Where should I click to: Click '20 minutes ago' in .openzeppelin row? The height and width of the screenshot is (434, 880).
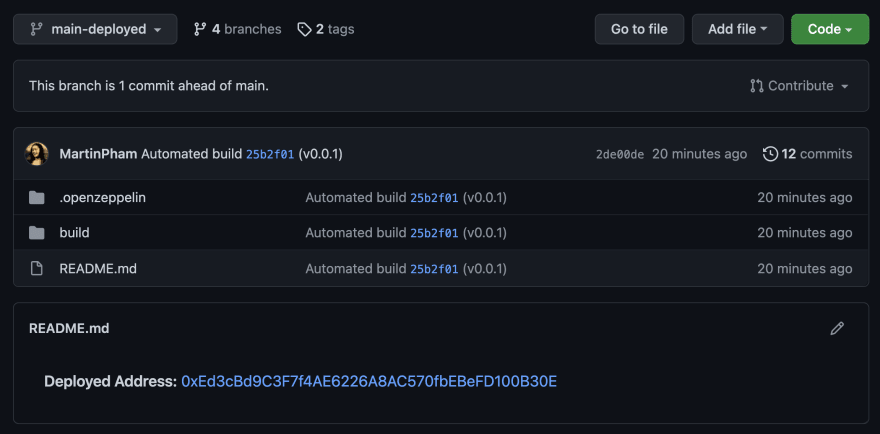point(805,198)
